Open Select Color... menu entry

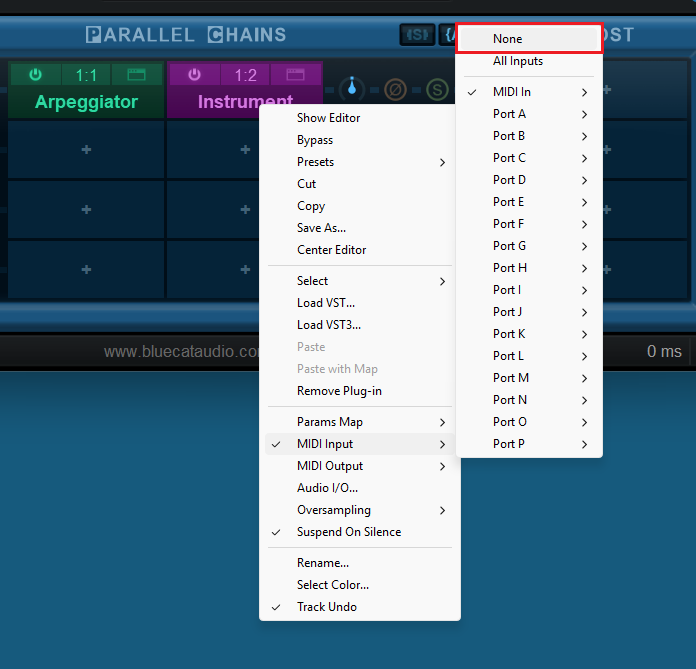tap(360, 585)
